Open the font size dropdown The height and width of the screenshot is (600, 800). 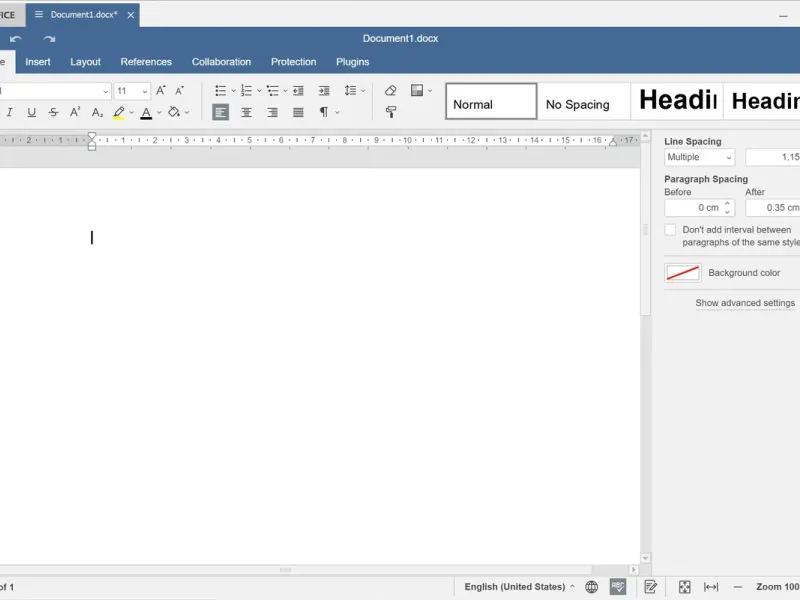(144, 91)
